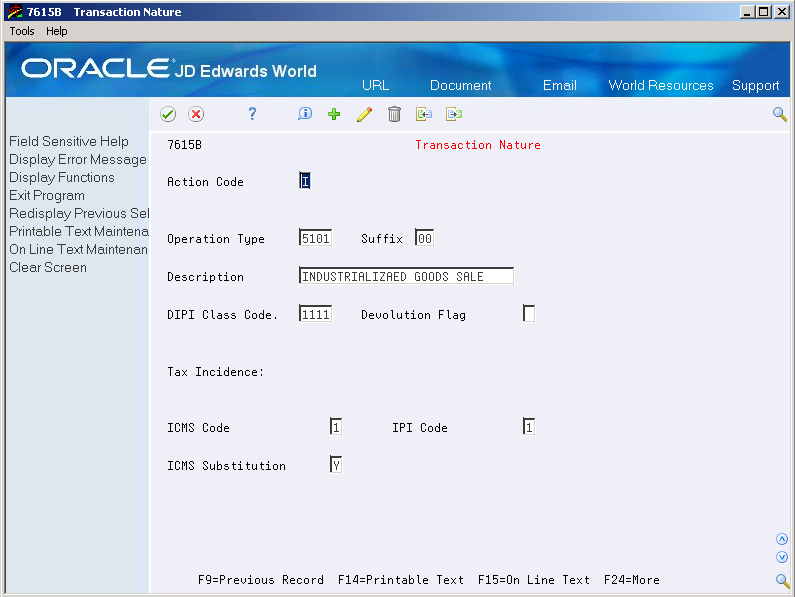Click F9=Previous Record function key

(261, 580)
